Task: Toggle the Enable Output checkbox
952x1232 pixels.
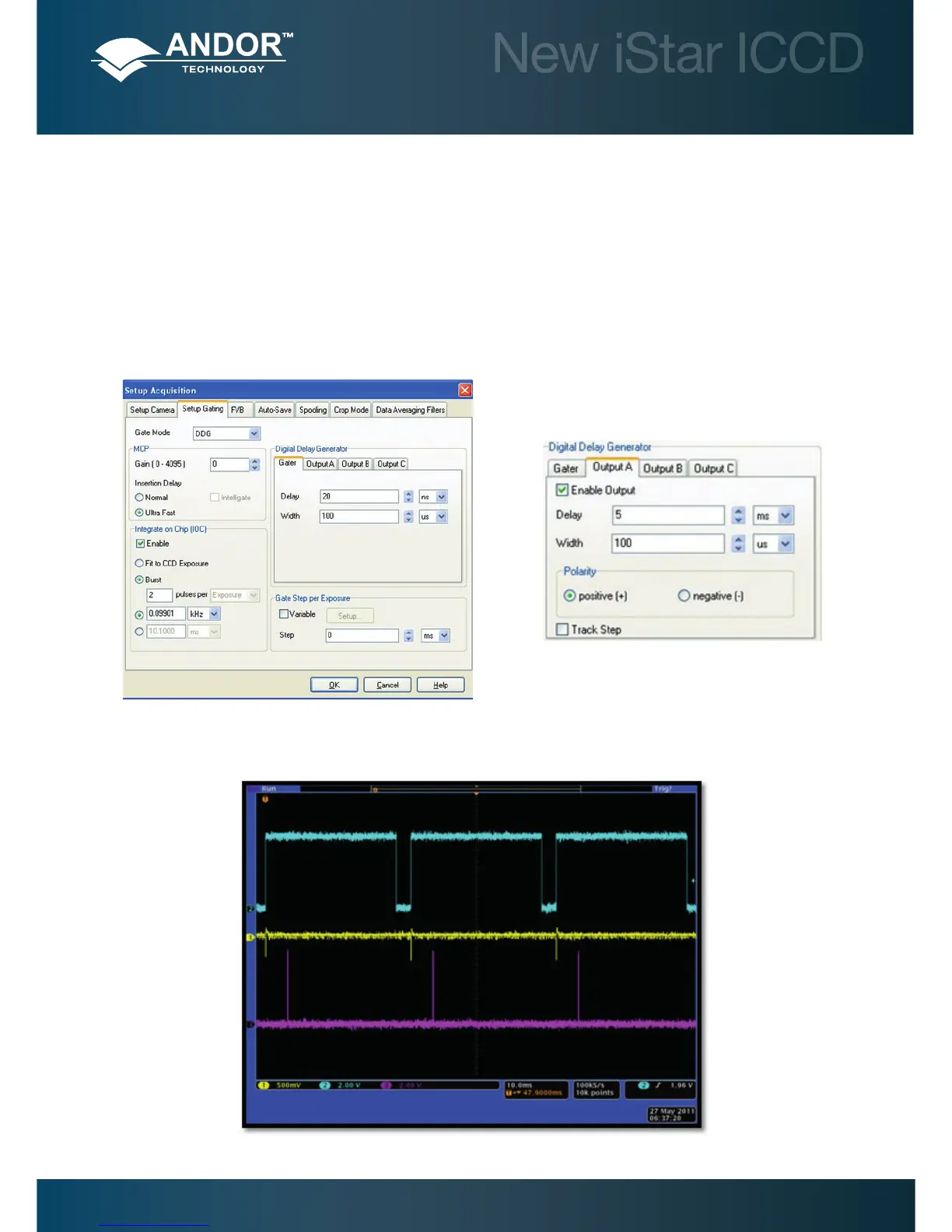Action: click(562, 490)
